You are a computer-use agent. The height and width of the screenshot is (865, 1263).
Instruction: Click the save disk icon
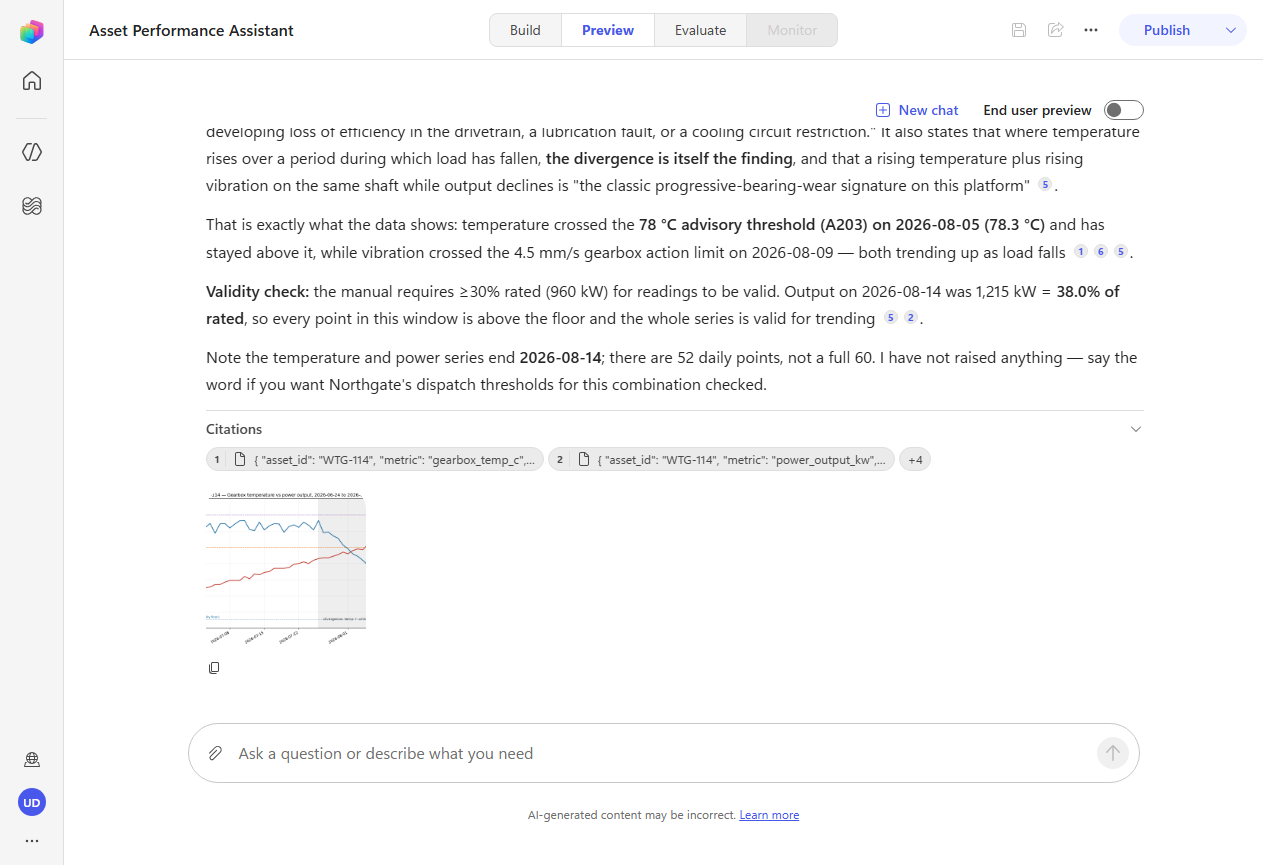(x=1019, y=30)
